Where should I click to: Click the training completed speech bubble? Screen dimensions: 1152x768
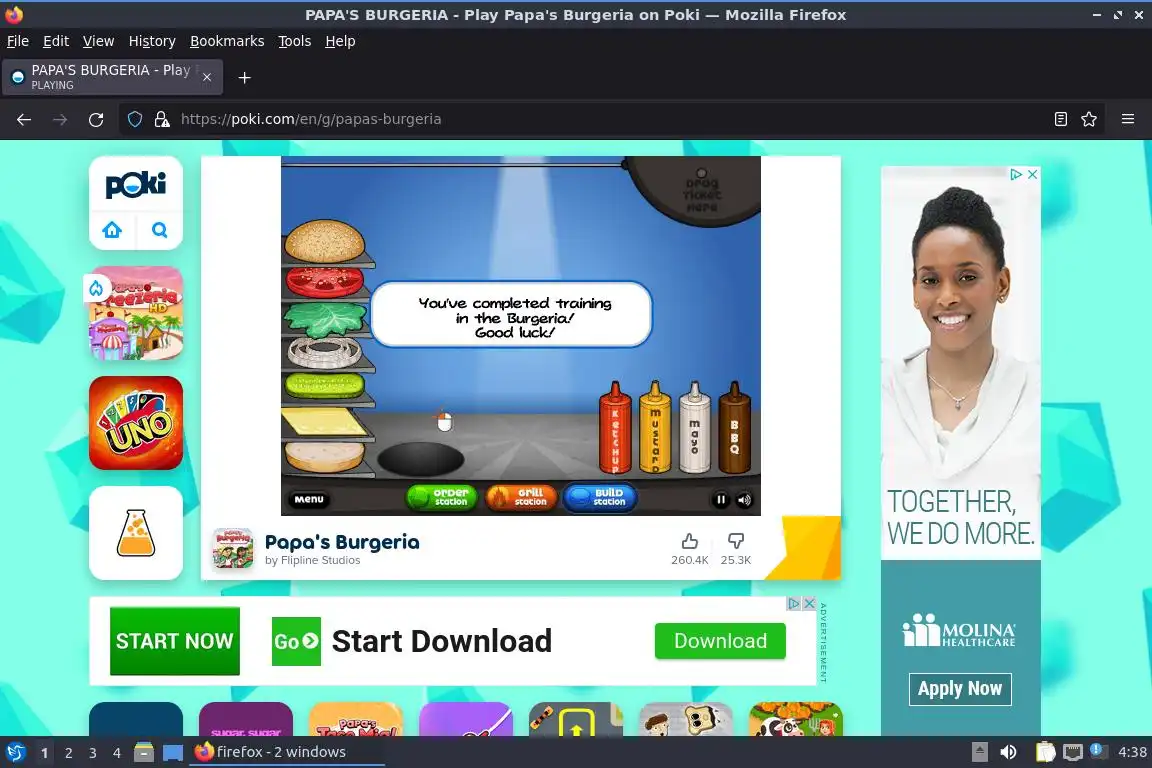pyautogui.click(x=511, y=315)
